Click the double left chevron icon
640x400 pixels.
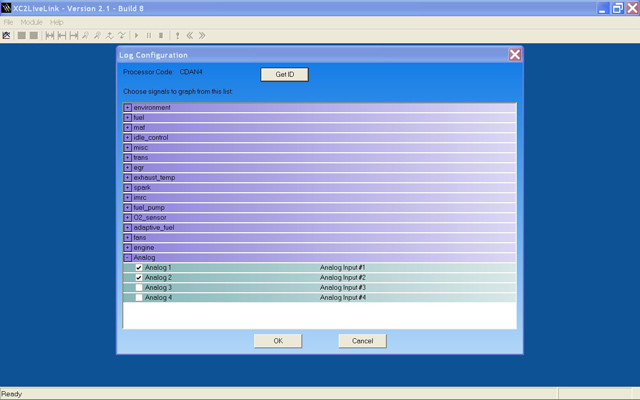190,35
